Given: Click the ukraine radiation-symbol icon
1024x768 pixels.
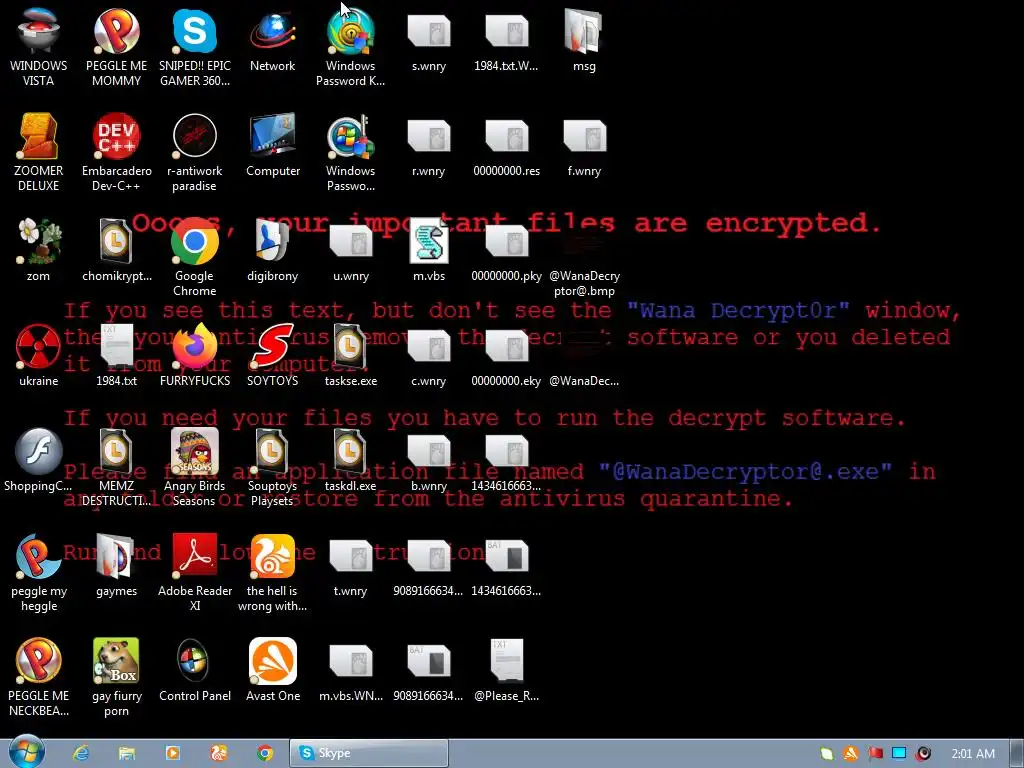Looking at the screenshot, I should coord(39,355).
